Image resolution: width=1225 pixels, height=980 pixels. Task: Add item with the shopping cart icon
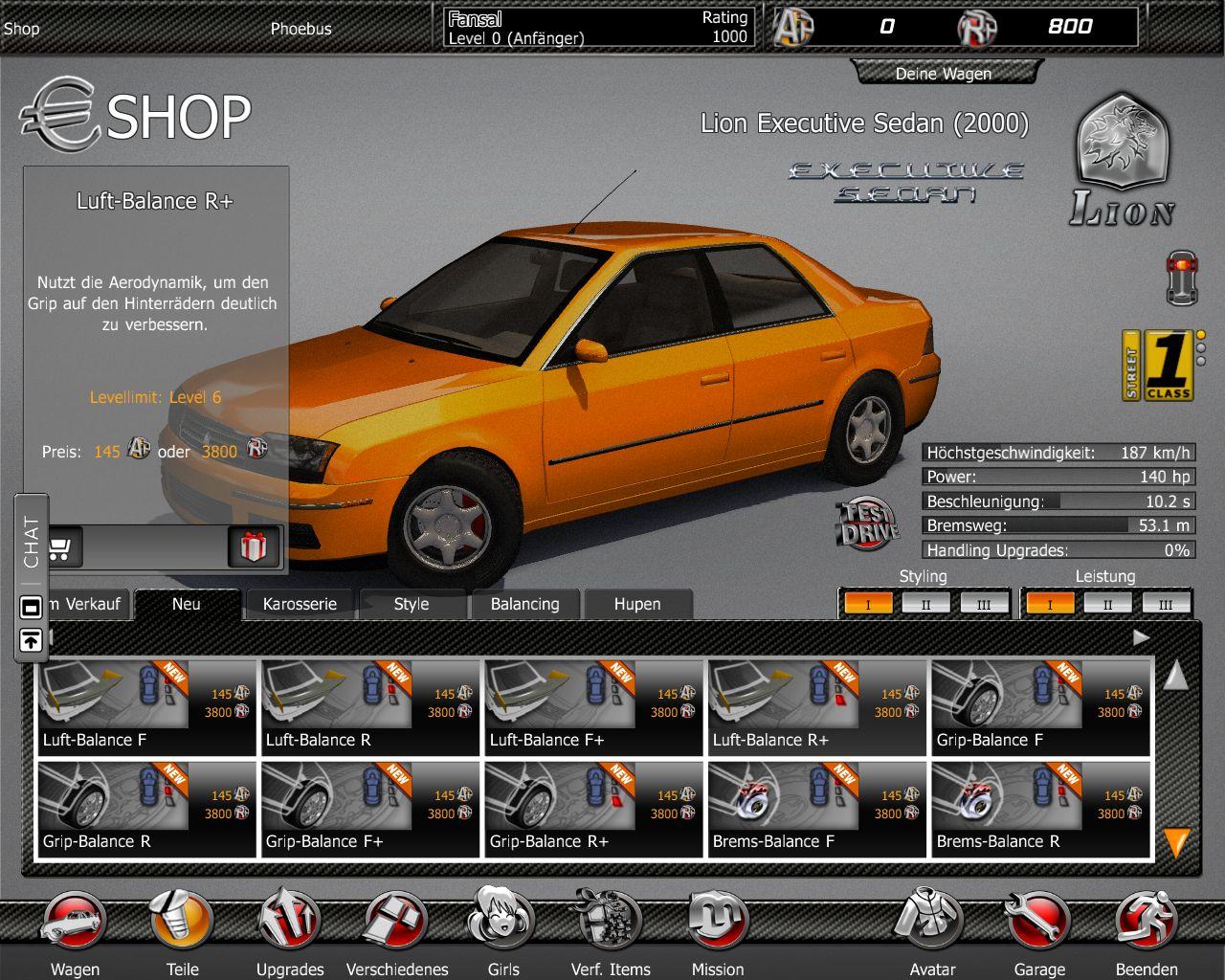click(x=59, y=547)
